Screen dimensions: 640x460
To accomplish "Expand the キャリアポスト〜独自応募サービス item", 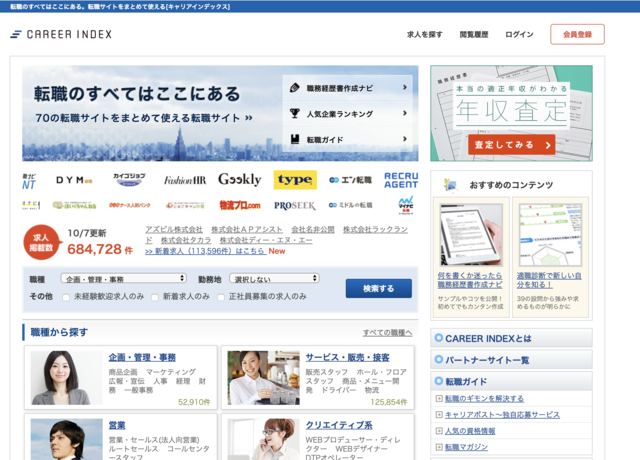I will coord(439,415).
